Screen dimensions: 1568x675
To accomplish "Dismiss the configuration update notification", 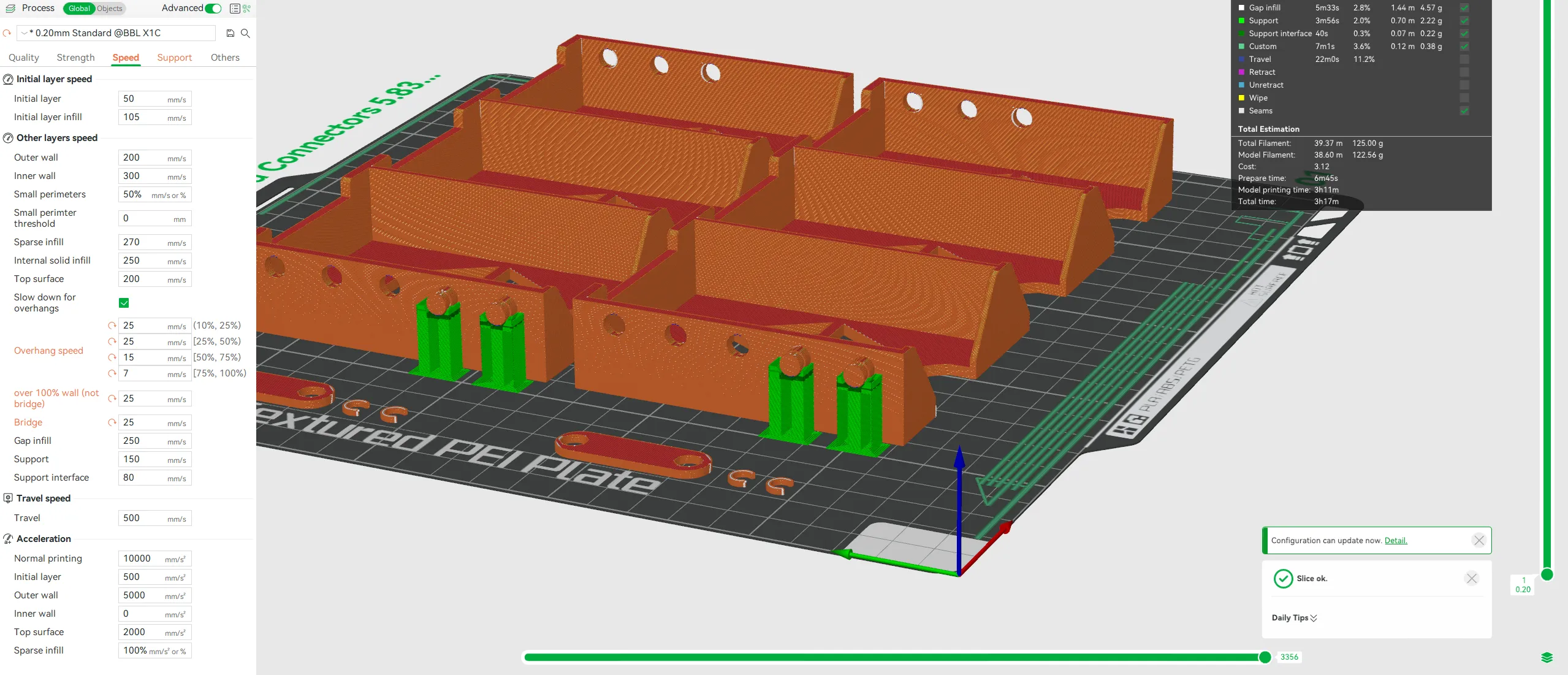I will (1479, 540).
